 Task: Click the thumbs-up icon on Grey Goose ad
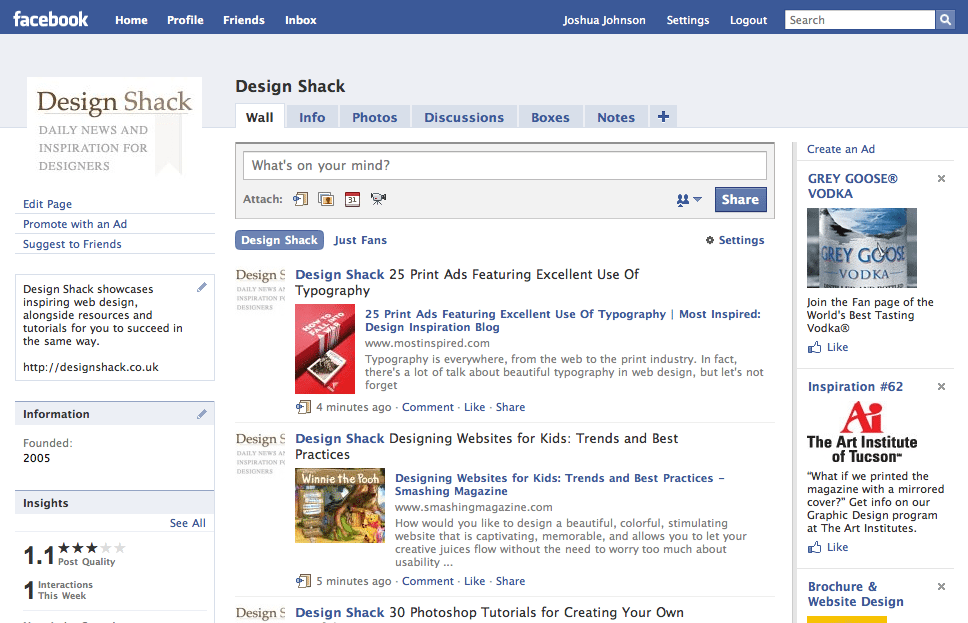click(x=814, y=347)
